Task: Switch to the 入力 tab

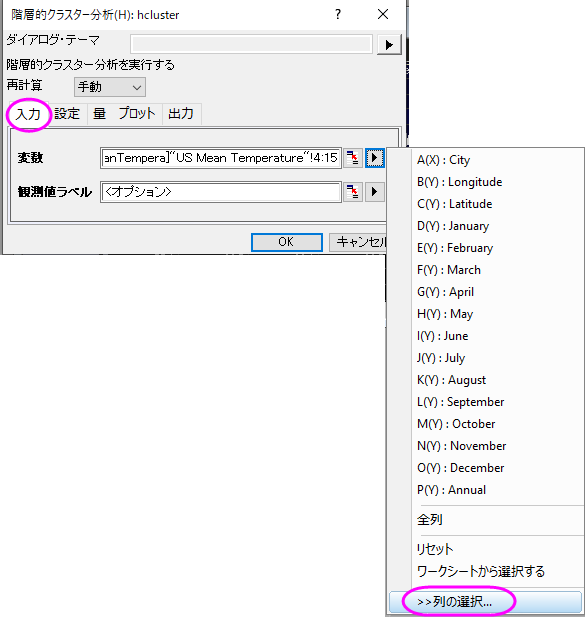Action: point(28,114)
